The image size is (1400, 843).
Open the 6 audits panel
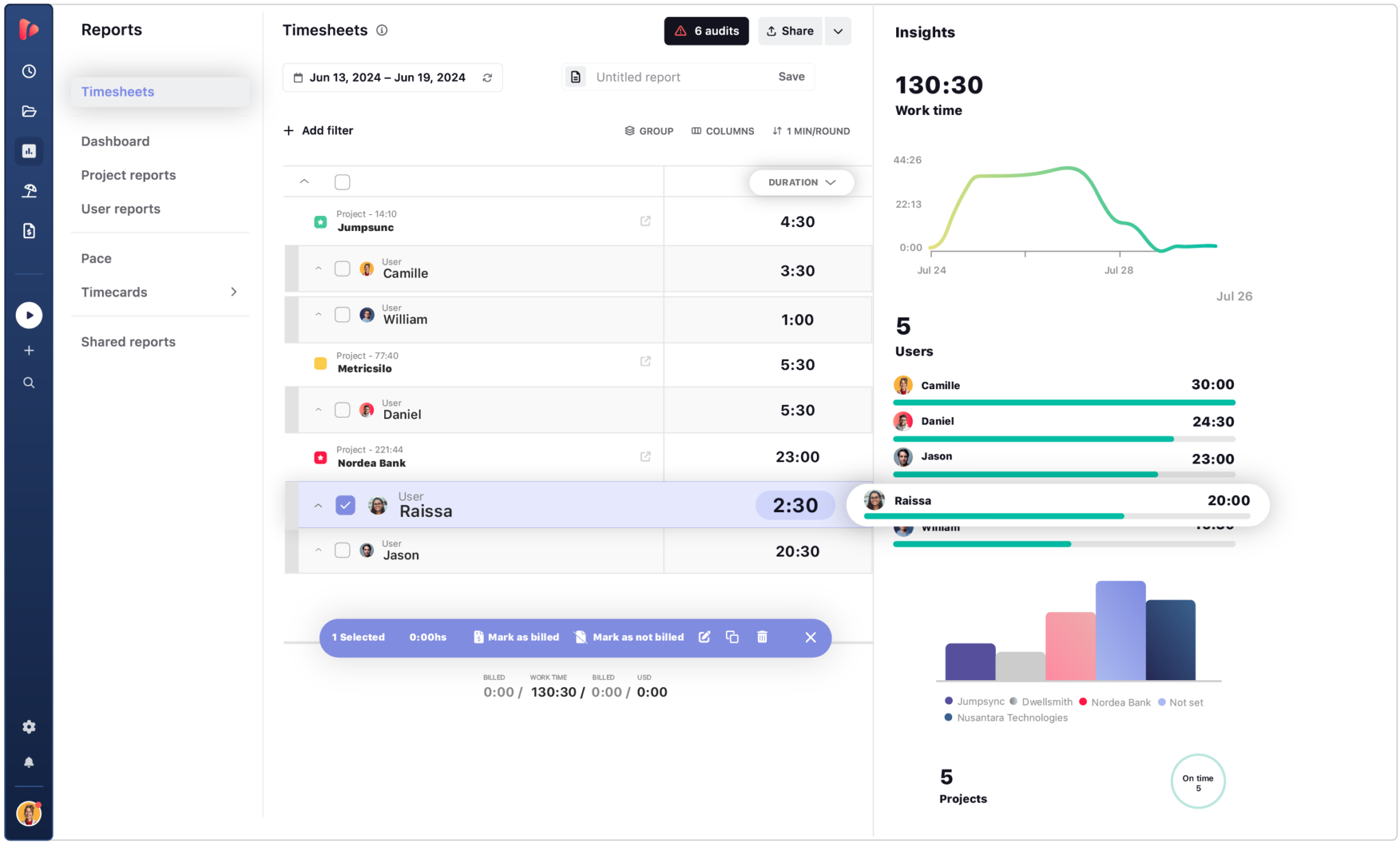(x=706, y=31)
